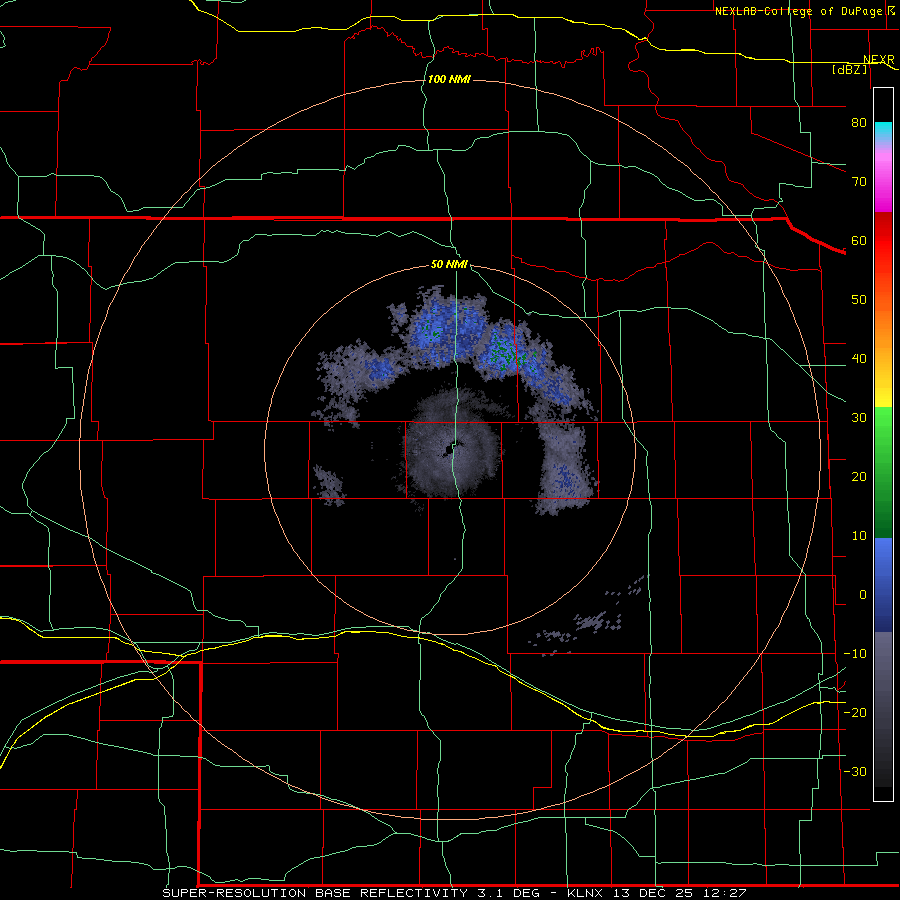Image resolution: width=900 pixels, height=900 pixels.
Task: Click the SUPER-RESOLUTION BASE REFLECTIVITY caption text
Action: tap(314, 893)
